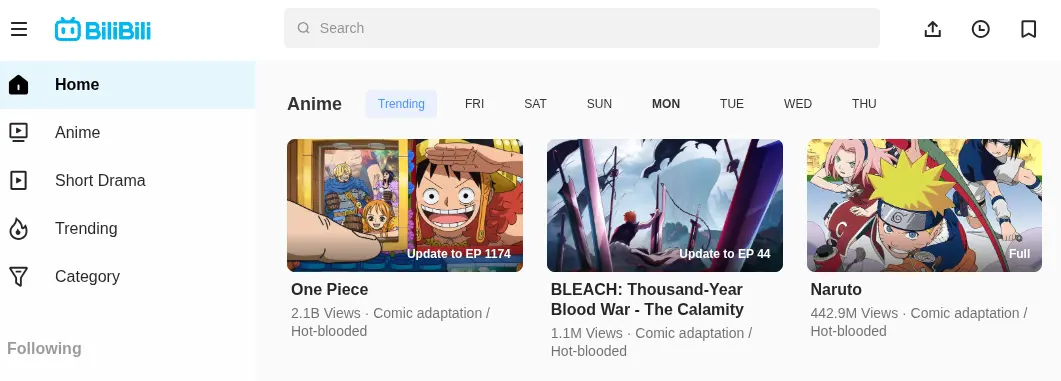1061x381 pixels.
Task: Select the THU schedule tab
Action: click(x=864, y=104)
